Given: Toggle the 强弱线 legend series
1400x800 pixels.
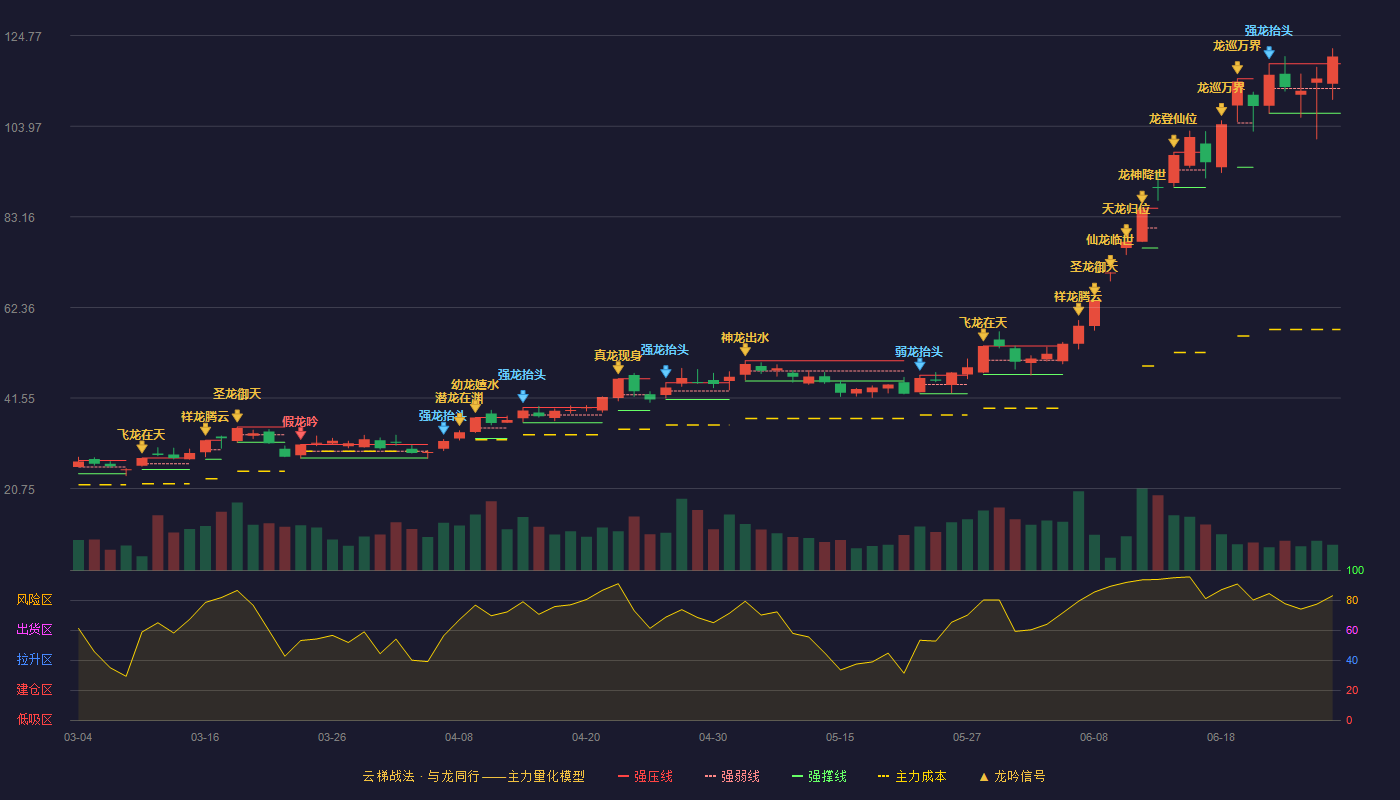Looking at the screenshot, I should 732,776.
